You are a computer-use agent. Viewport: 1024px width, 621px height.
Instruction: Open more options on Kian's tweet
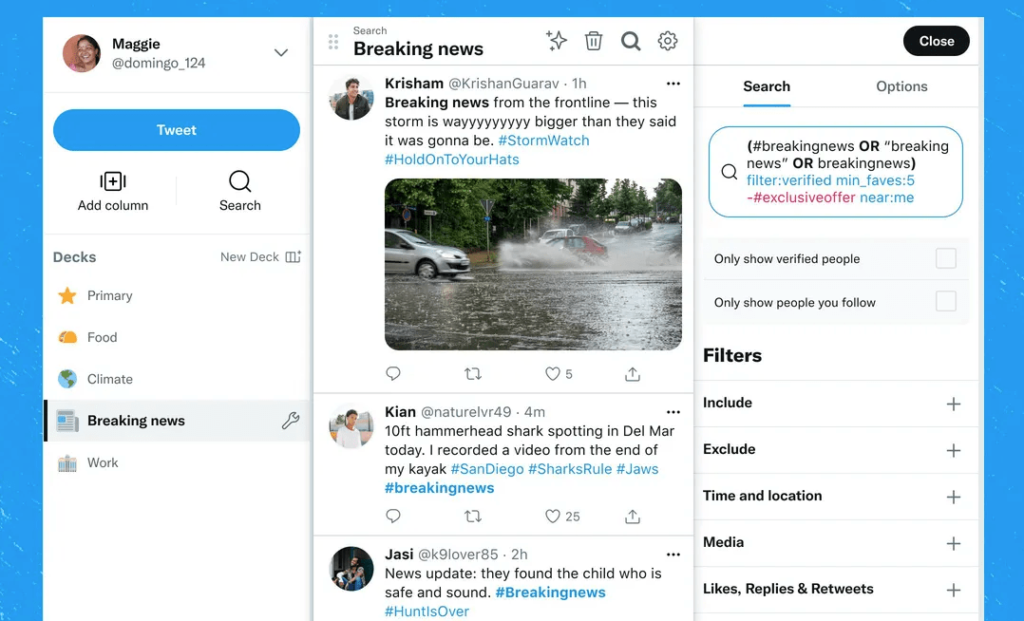point(673,412)
